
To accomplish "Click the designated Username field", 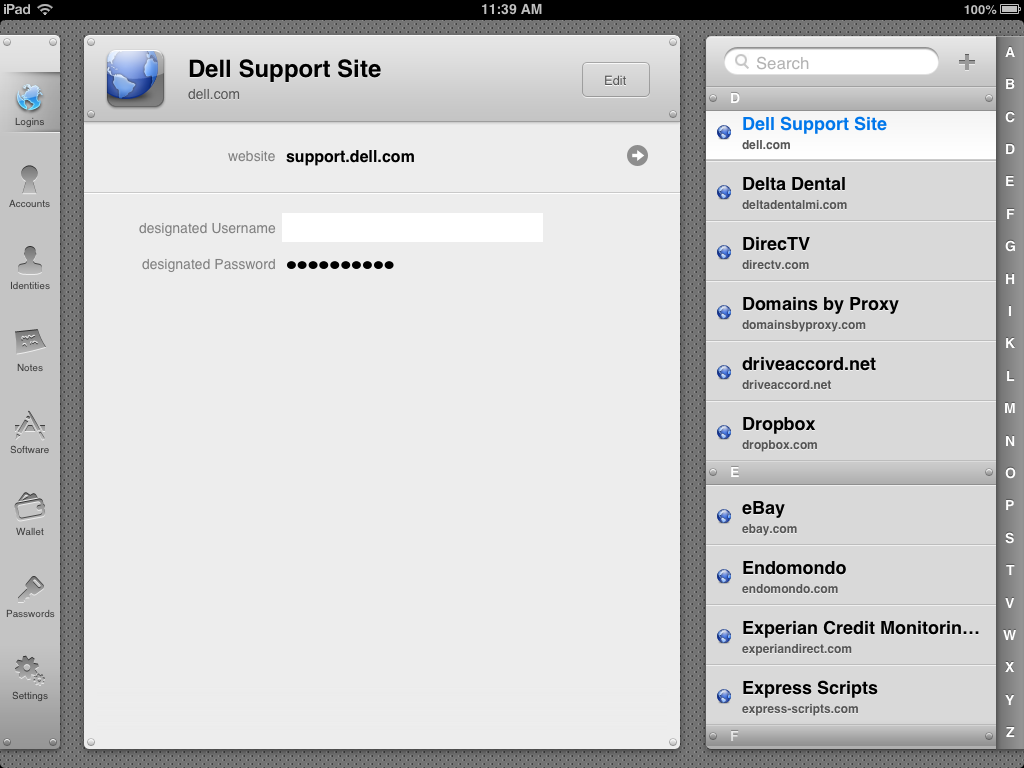I will [412, 228].
